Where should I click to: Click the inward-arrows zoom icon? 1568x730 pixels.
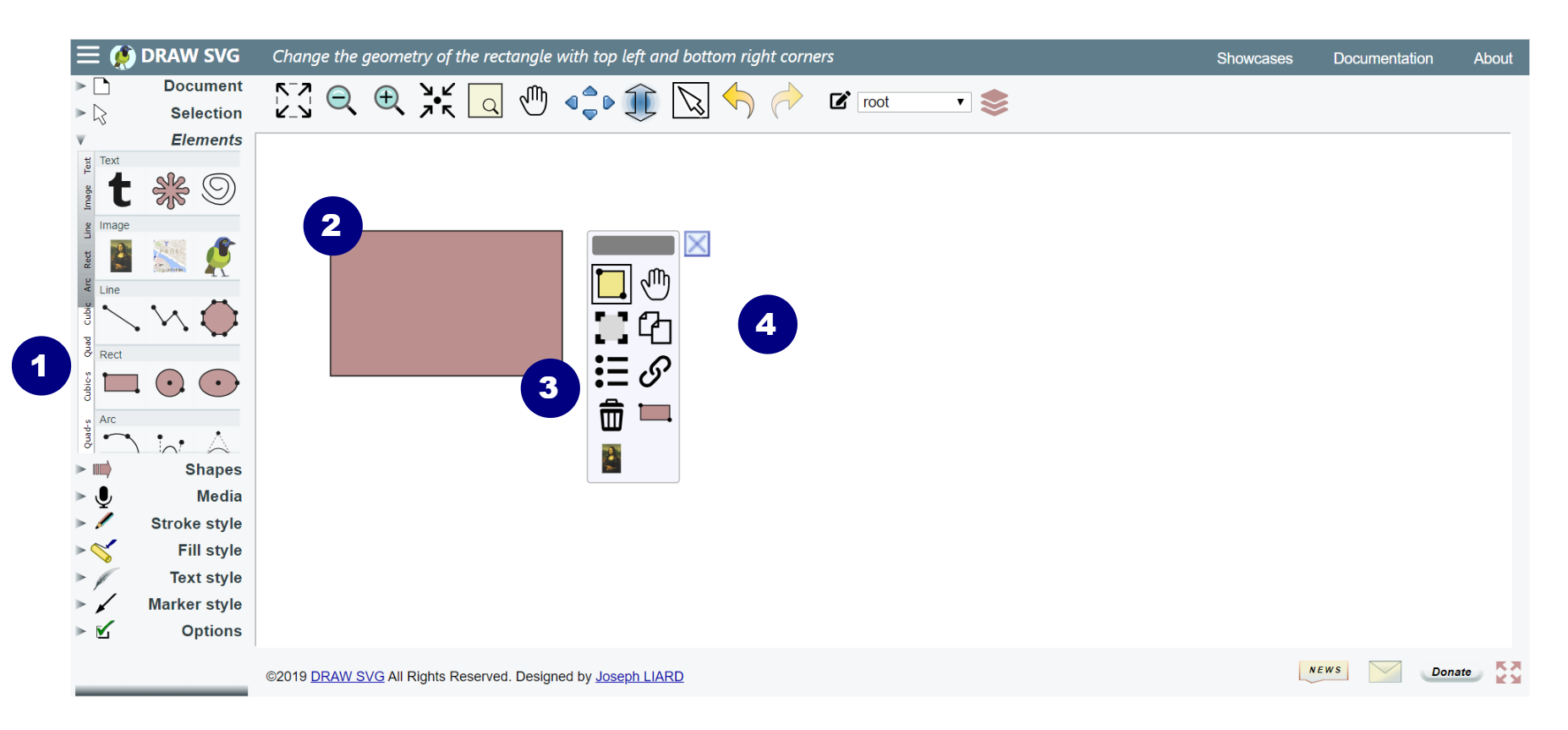(437, 101)
